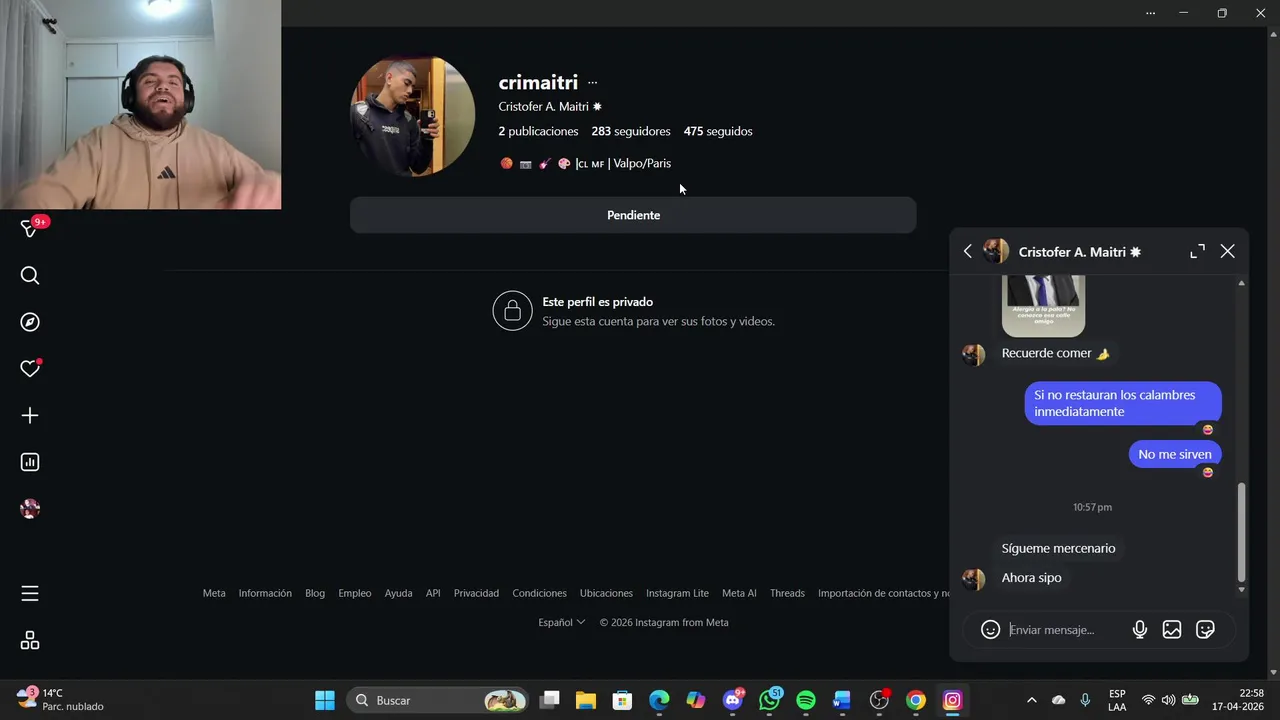Click 475 seguidos count

tap(718, 131)
